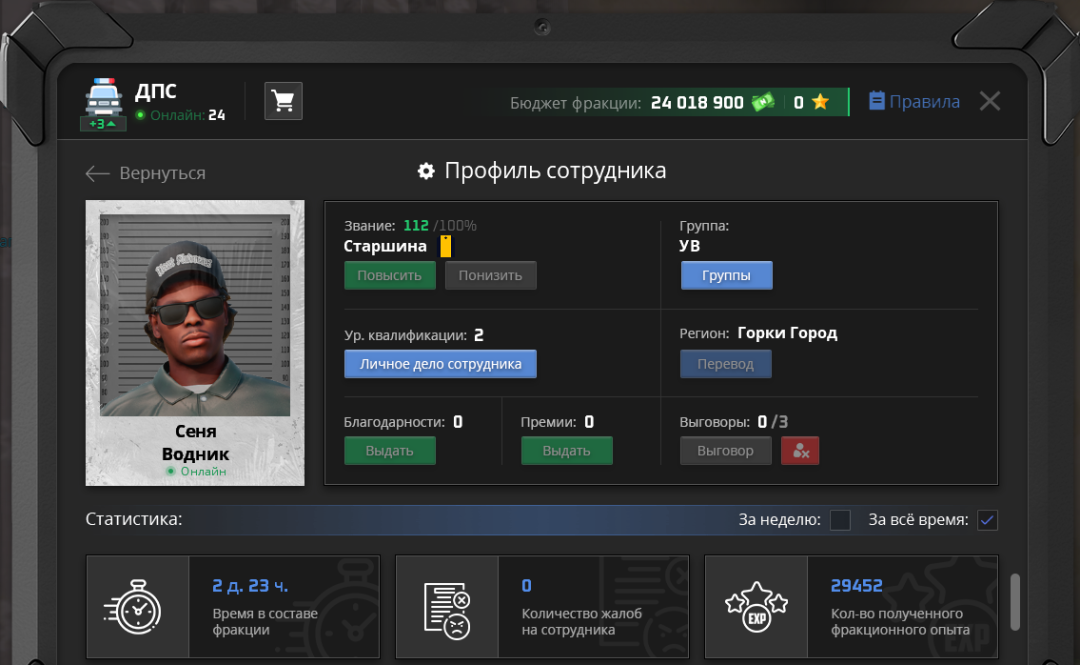This screenshot has width=1080, height=665.
Task: Open the faction shop cart icon
Action: pos(283,101)
